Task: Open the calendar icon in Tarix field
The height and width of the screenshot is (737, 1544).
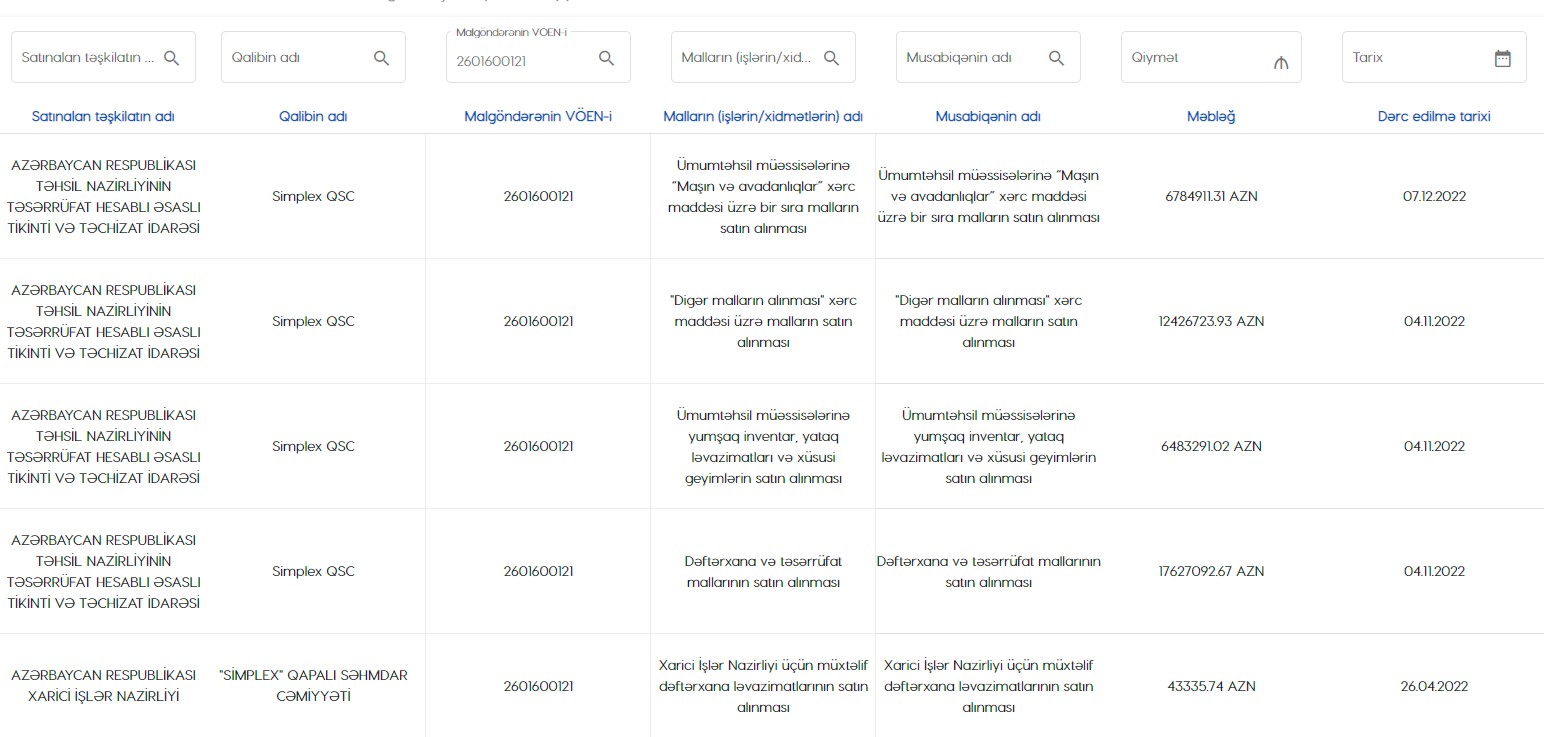Action: click(1502, 58)
